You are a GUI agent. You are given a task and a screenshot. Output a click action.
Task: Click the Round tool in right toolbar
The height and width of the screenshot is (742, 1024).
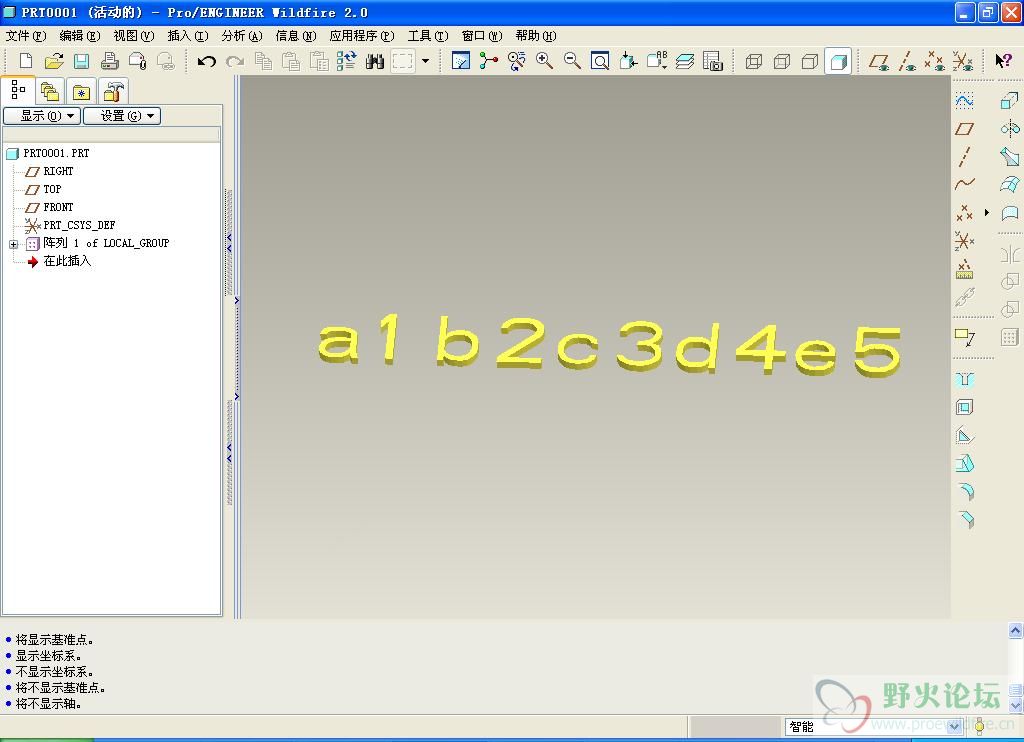[965, 491]
